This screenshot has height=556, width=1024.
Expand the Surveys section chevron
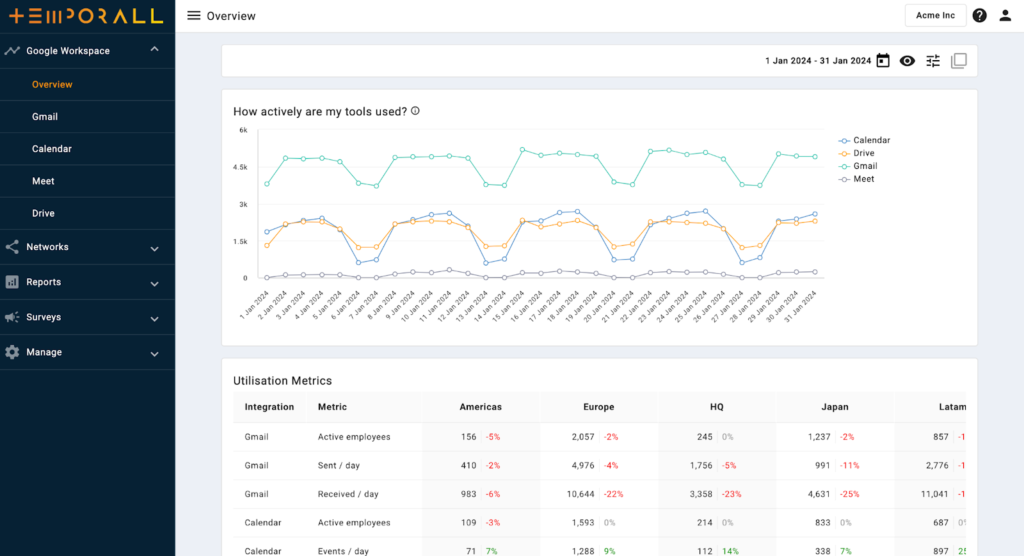pos(155,319)
